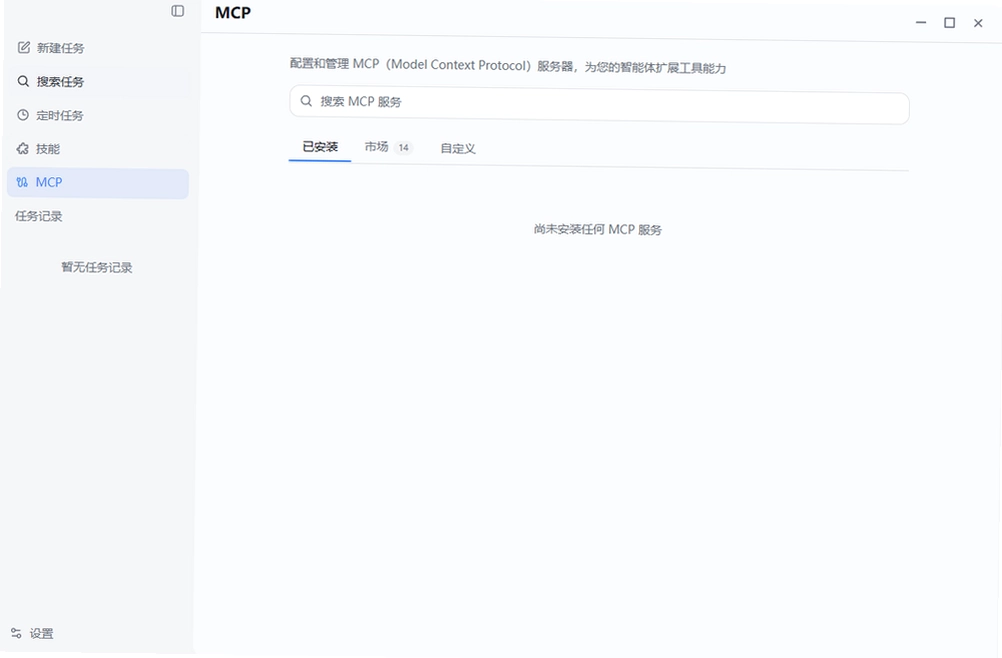Image resolution: width=1002 pixels, height=658 pixels.
Task: Click the magnifier in MCP search box
Action: click(306, 101)
